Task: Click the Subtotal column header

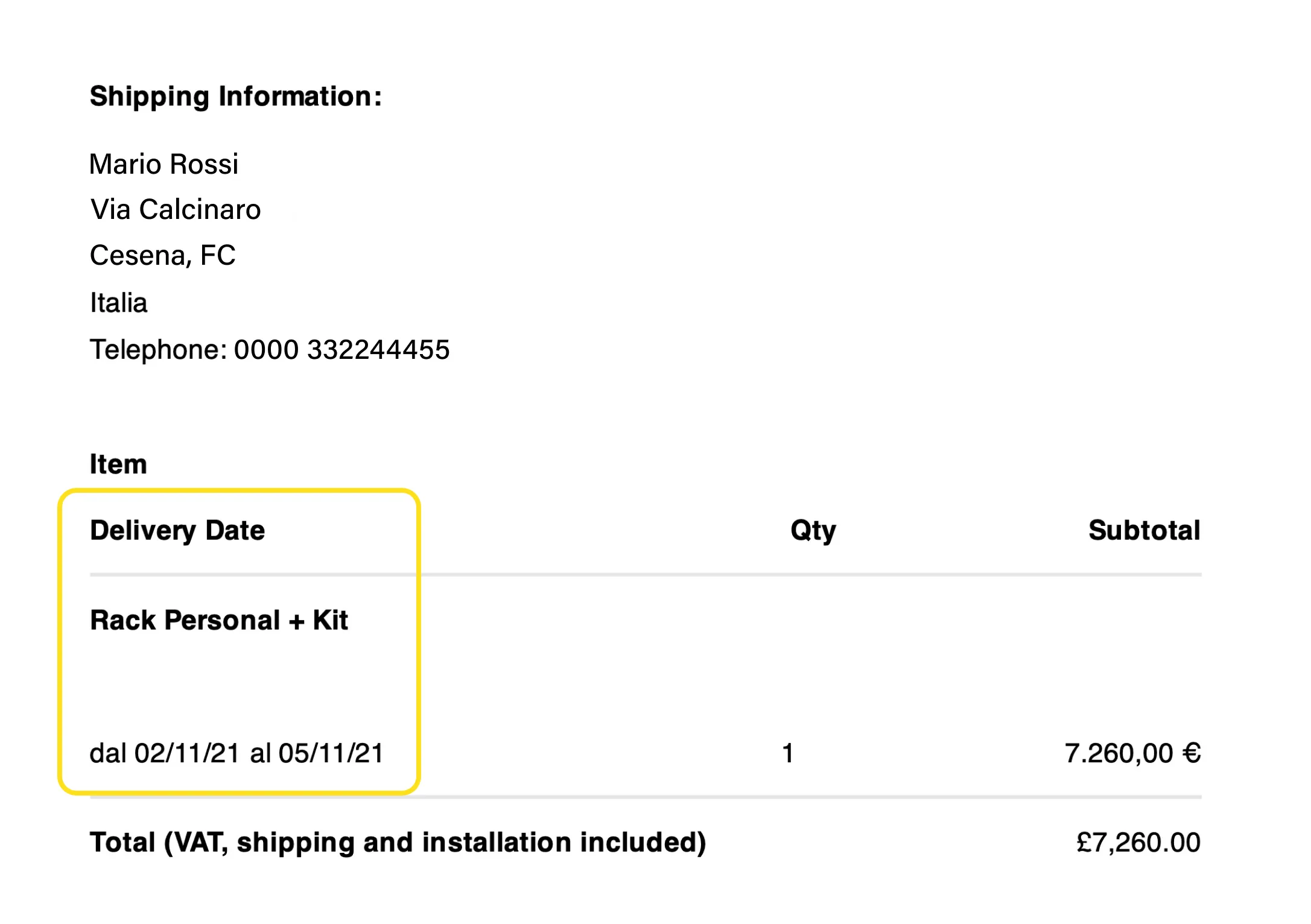Action: (1144, 530)
